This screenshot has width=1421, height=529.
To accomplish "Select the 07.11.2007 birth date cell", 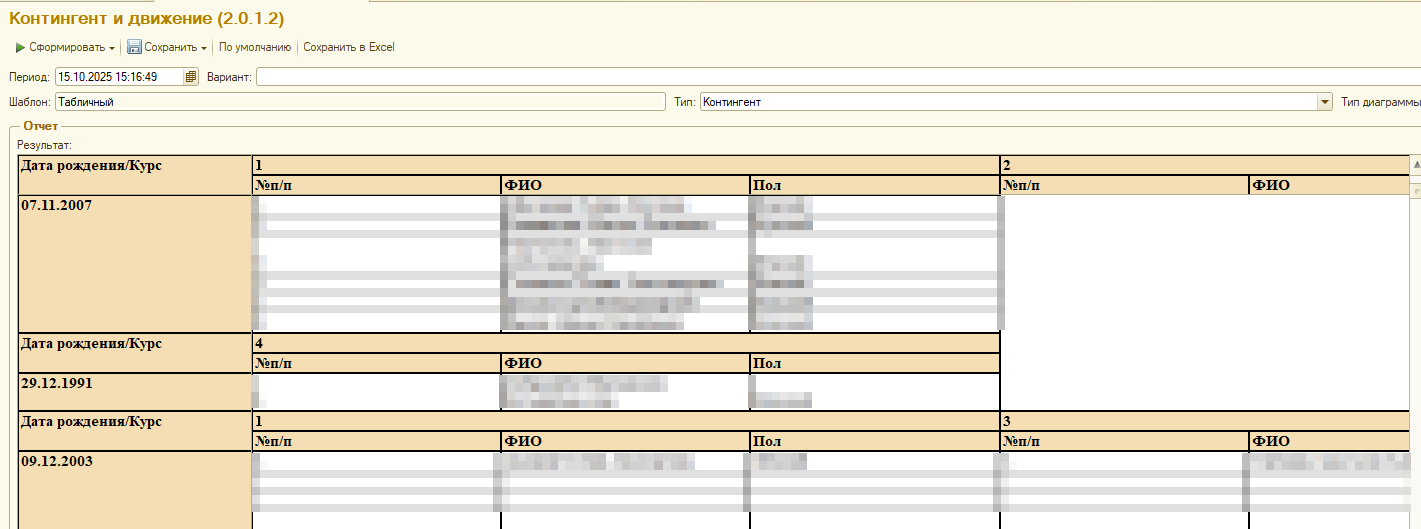I will 135,262.
